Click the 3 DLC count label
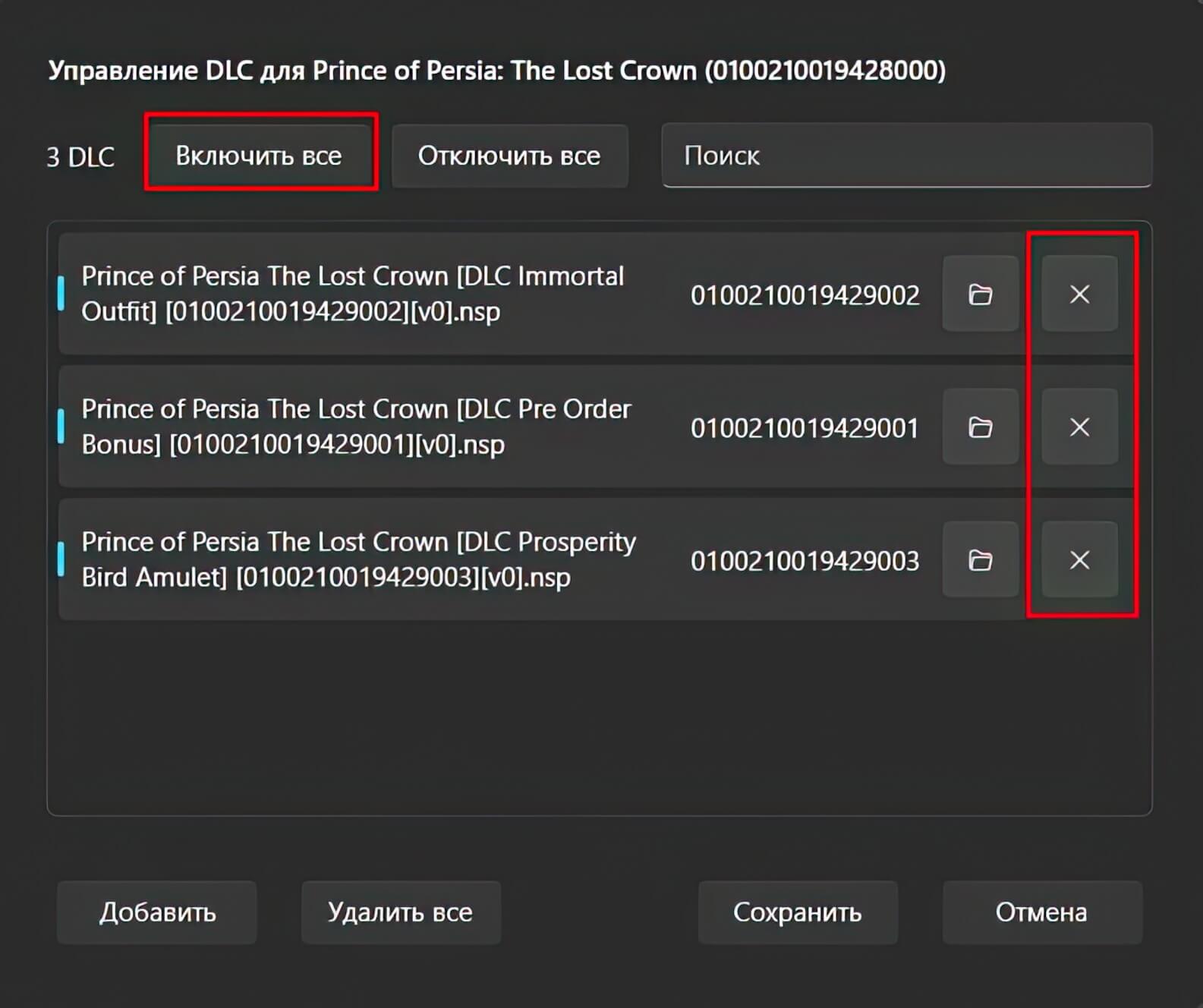The height and width of the screenshot is (1008, 1203). pos(80,157)
